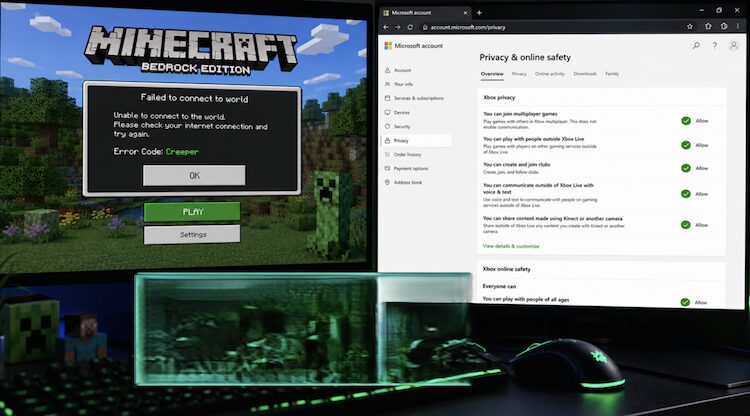
Task: Click the 'Failed to connect to world' title
Action: 194,98
